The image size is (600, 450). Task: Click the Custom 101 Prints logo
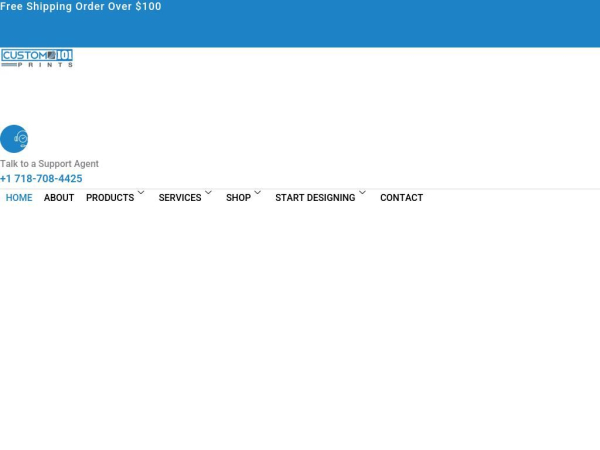coord(37,56)
